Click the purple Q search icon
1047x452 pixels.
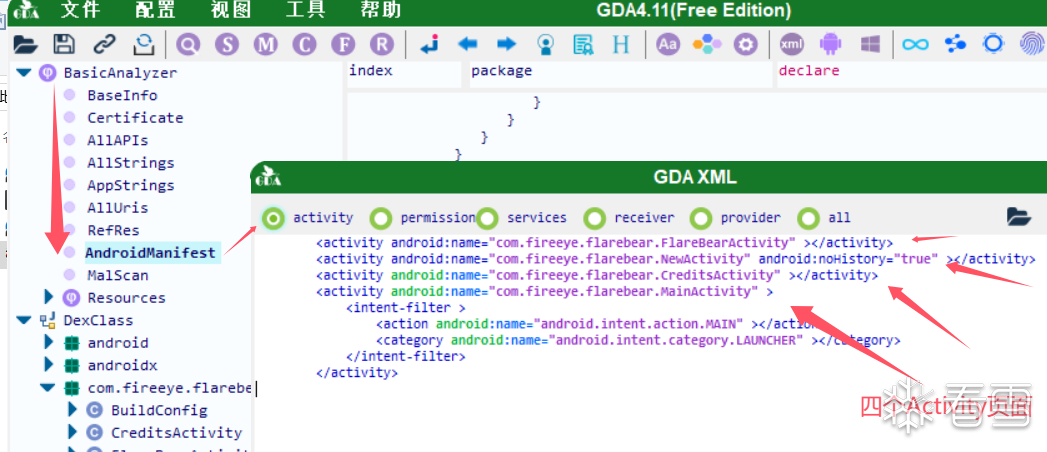tap(188, 45)
